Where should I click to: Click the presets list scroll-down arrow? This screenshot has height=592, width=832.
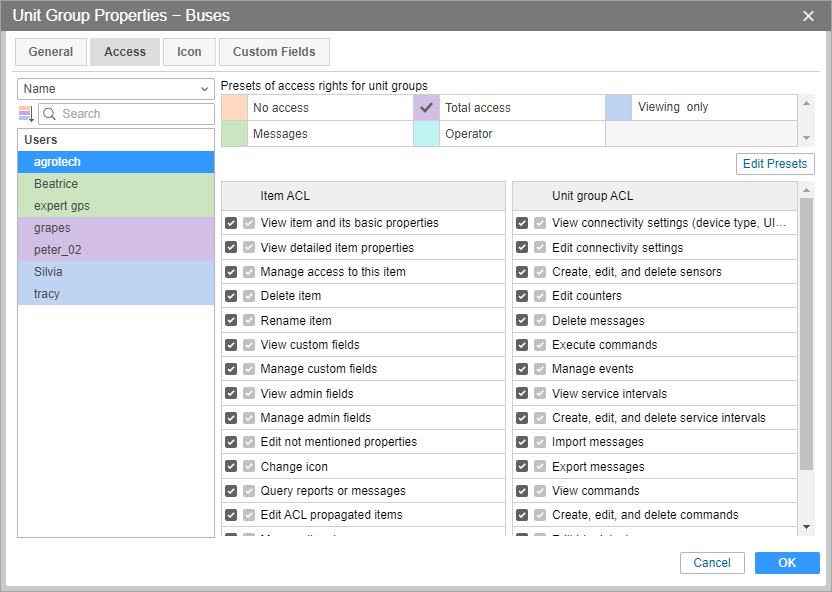pyautogui.click(x=807, y=138)
